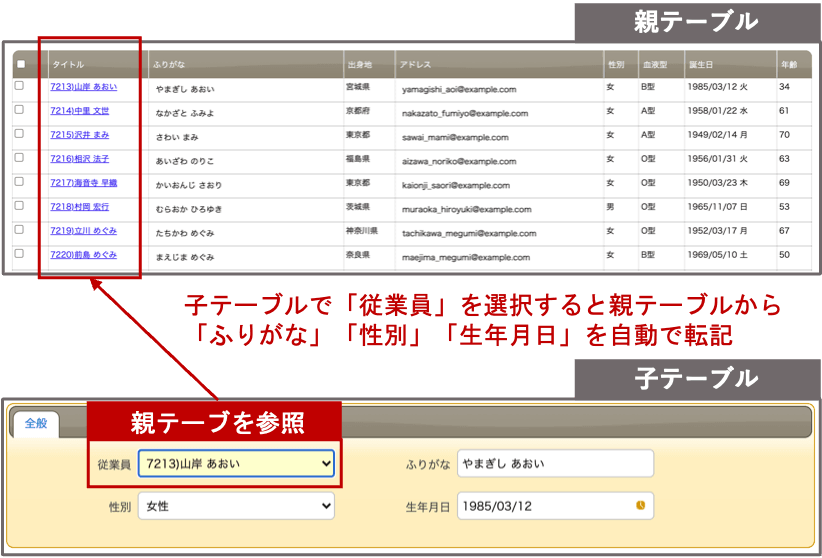
Task: Click furigana cell さわい まみ
Action: click(177, 137)
